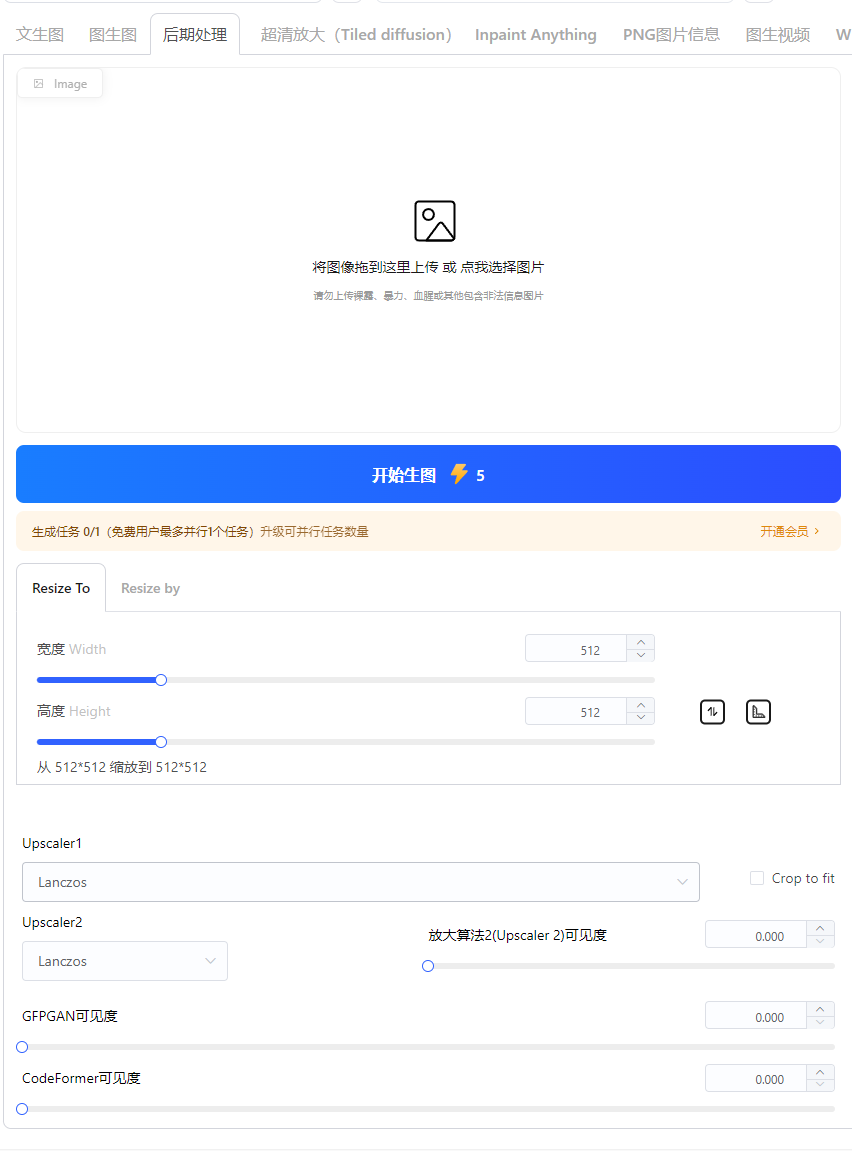Click the Height number input field
852x1151 pixels.
[x=576, y=711]
